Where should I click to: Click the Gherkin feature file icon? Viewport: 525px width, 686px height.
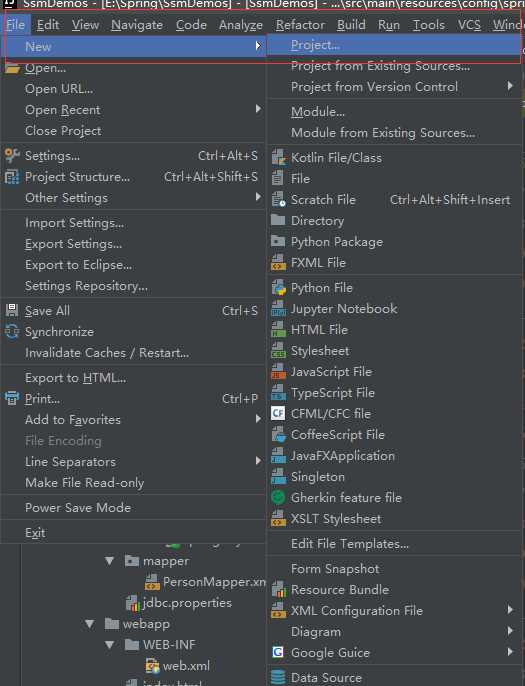[x=278, y=497]
